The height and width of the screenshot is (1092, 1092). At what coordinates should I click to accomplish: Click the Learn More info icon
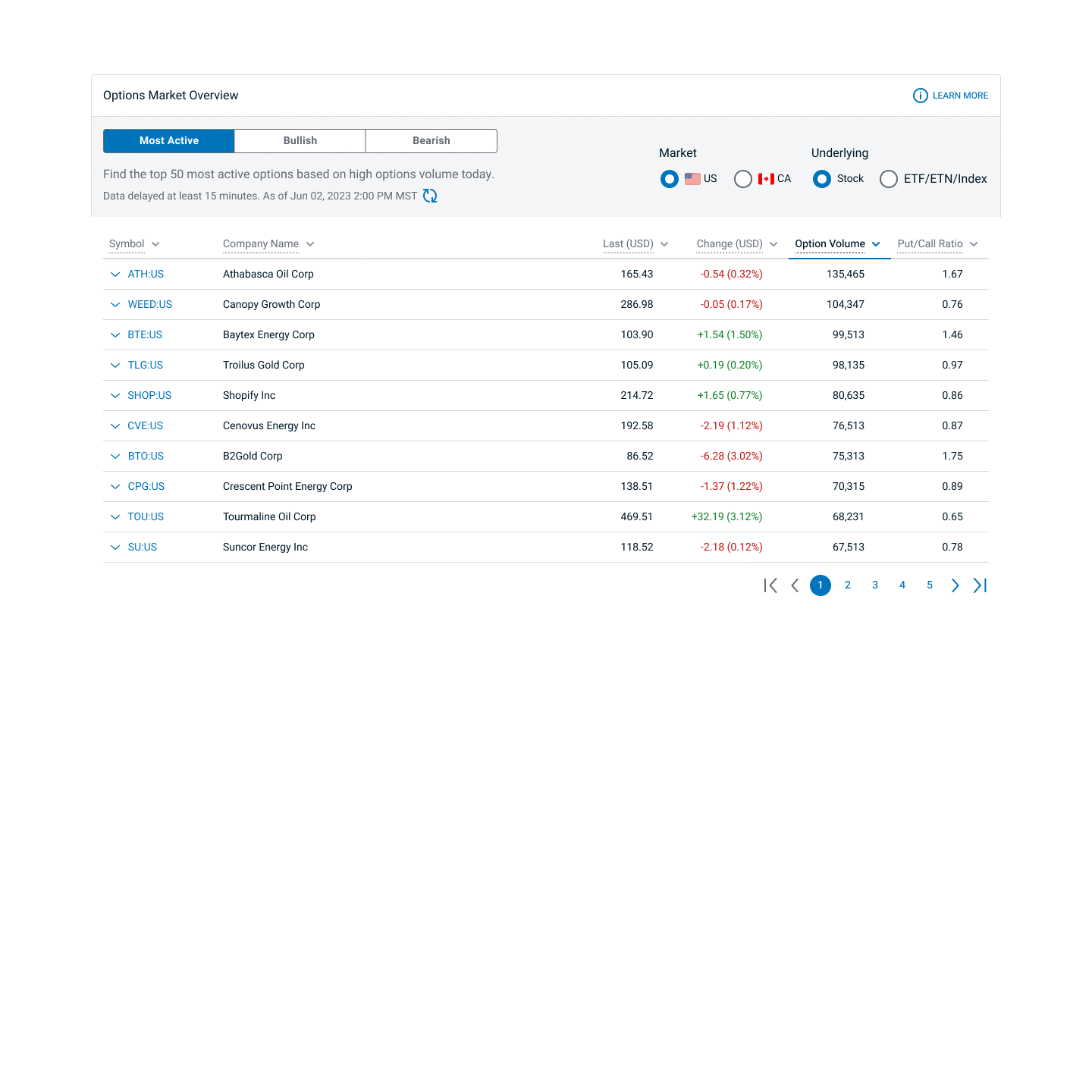pos(920,96)
